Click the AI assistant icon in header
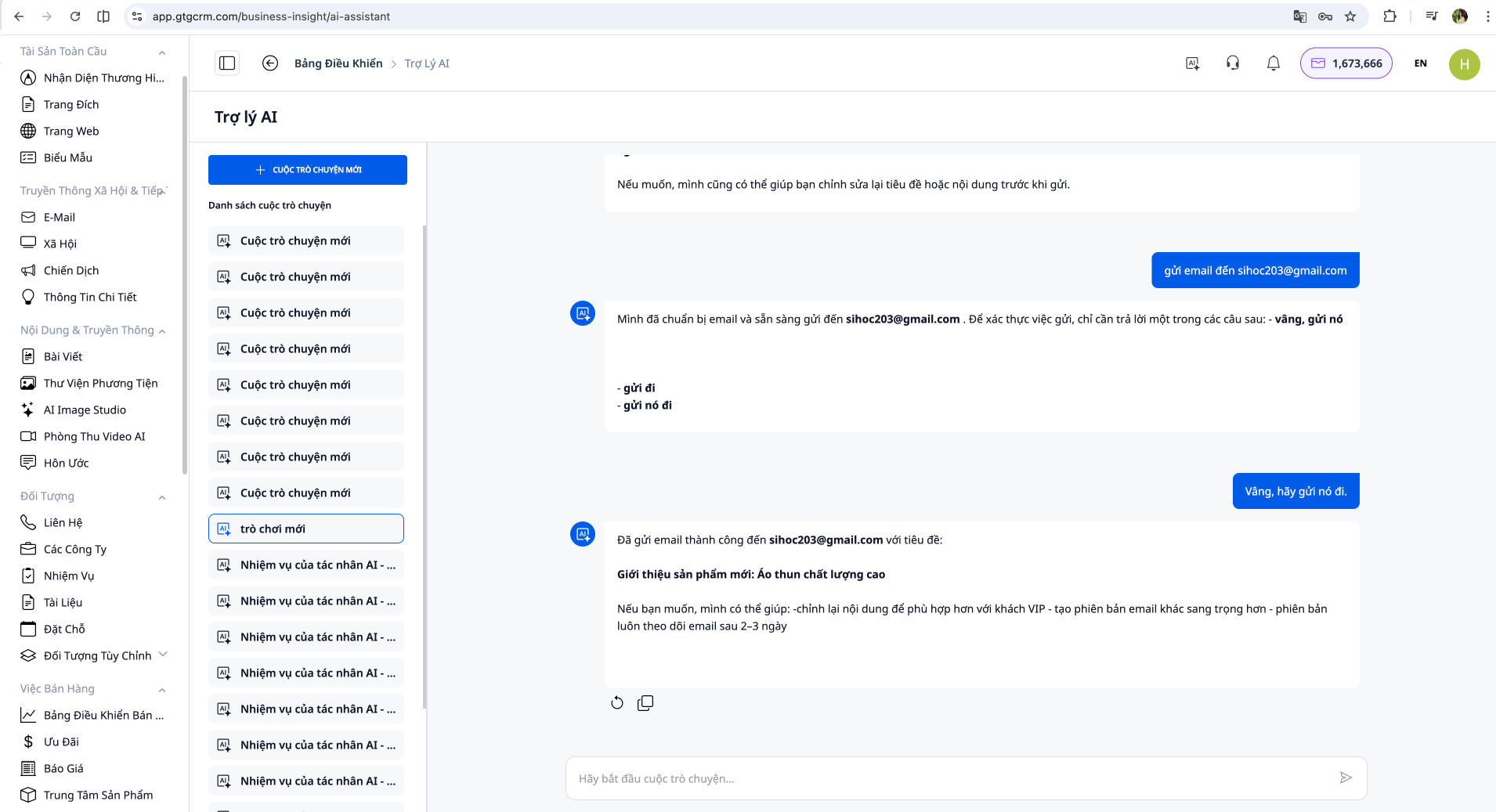The height and width of the screenshot is (812, 1496). [x=1192, y=63]
